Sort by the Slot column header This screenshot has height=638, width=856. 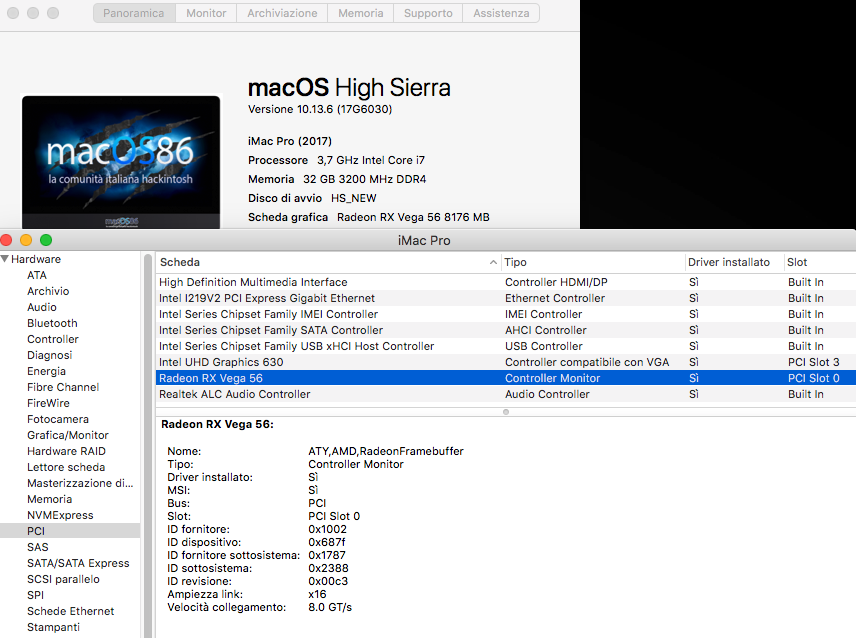820,263
